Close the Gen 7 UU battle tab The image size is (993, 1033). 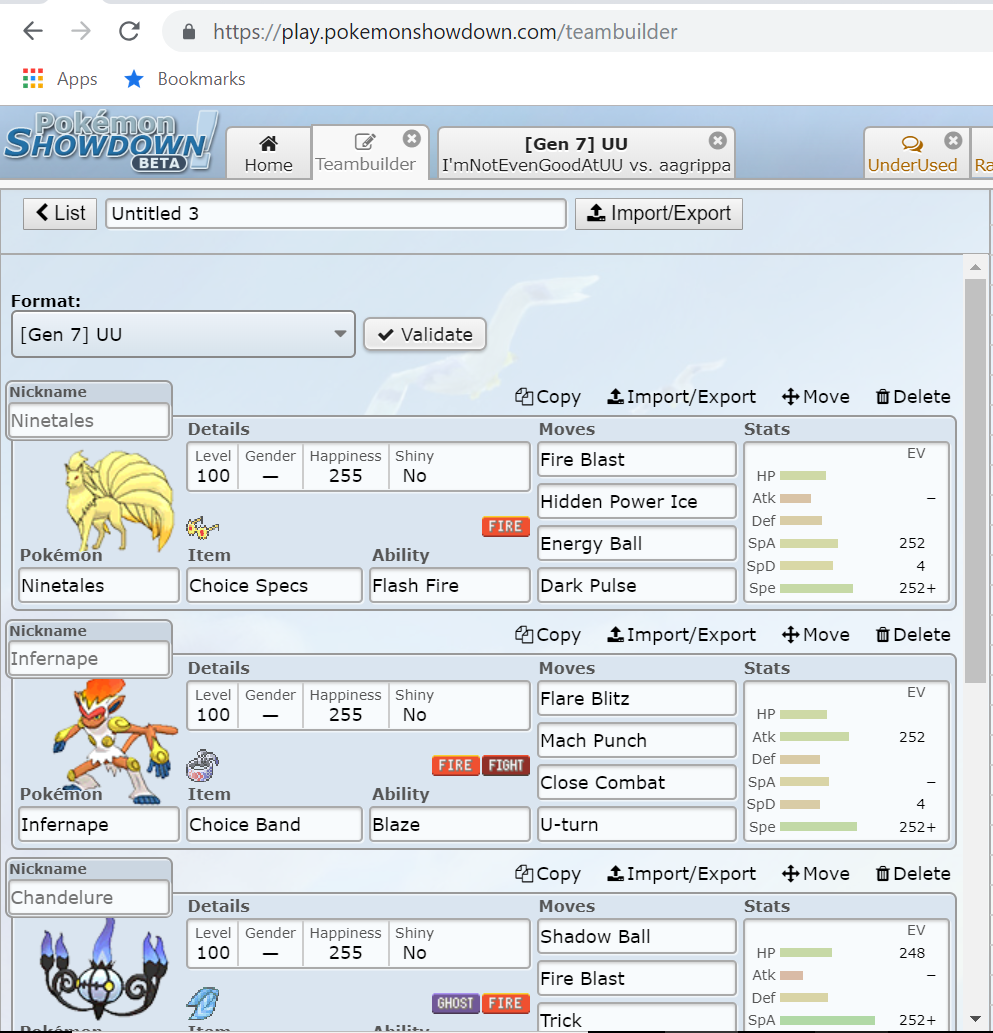718,140
